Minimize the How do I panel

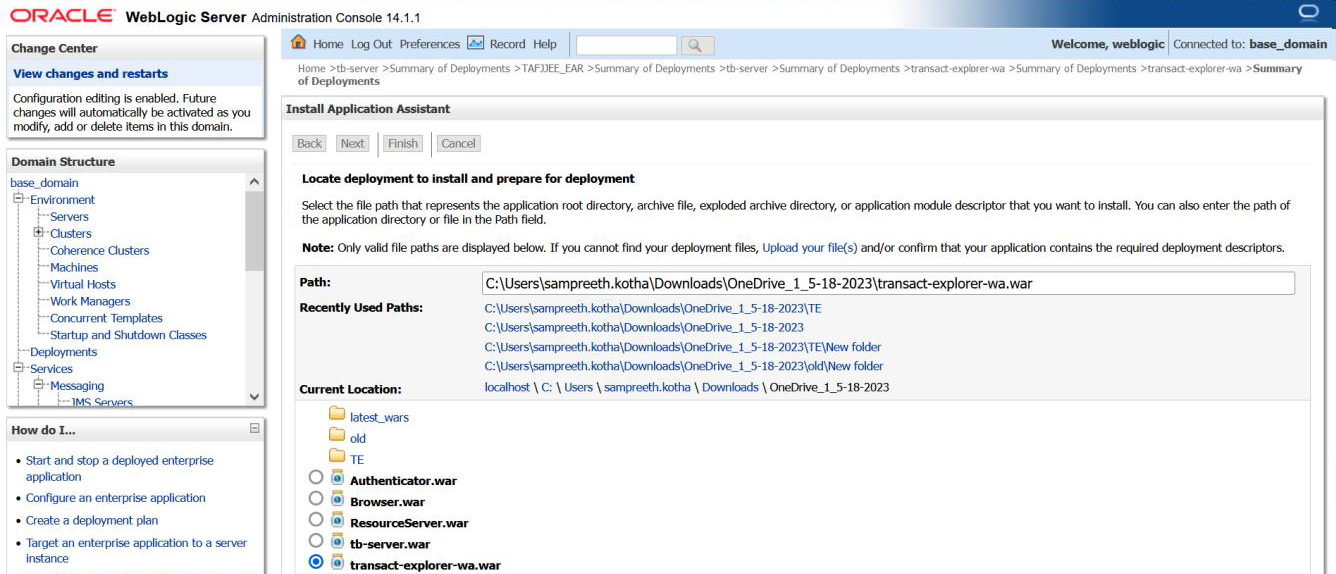coord(254,429)
